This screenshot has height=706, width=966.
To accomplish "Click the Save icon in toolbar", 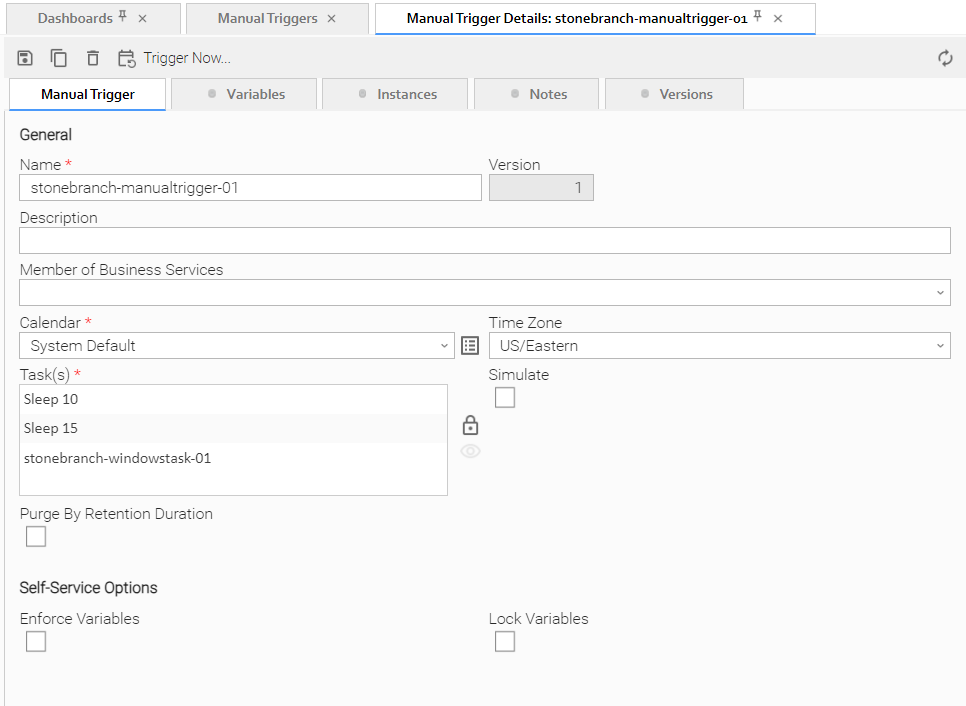I will (x=26, y=58).
